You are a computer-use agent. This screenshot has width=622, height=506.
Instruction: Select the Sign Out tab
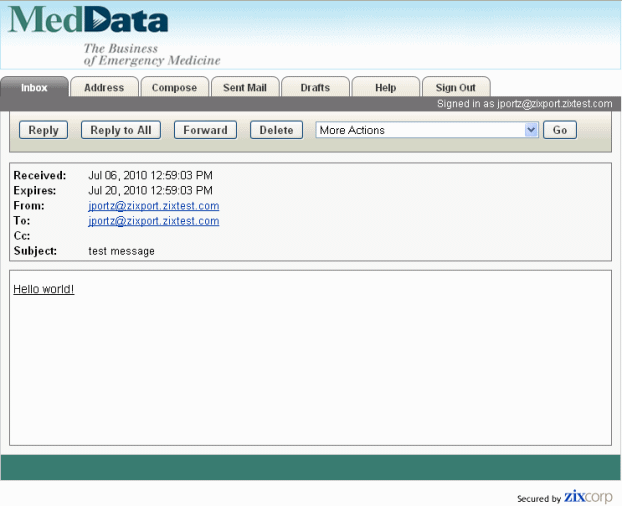tap(455, 88)
